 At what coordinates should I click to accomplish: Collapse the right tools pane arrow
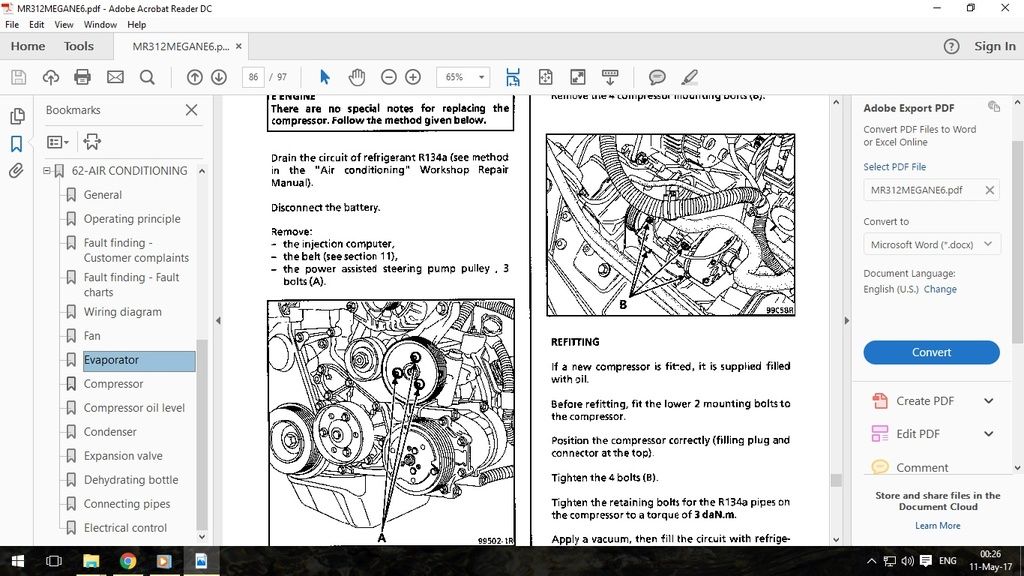[846, 321]
